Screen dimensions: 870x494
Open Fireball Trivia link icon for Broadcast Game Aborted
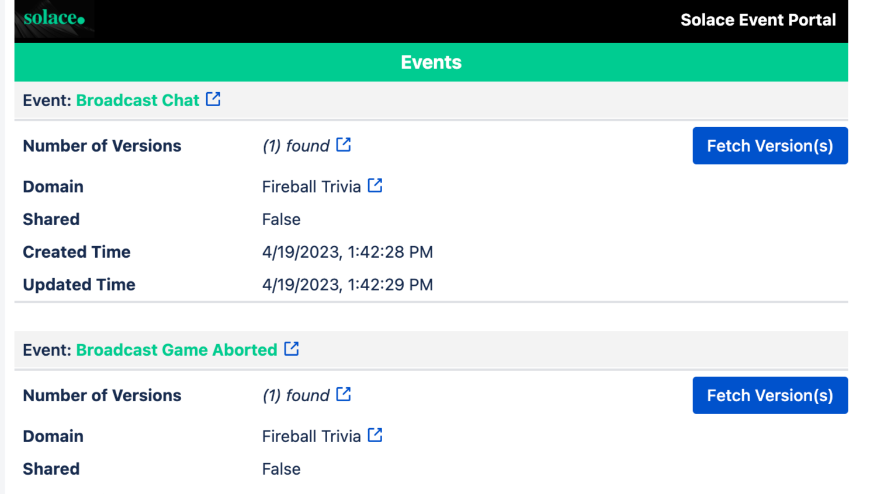click(375, 436)
